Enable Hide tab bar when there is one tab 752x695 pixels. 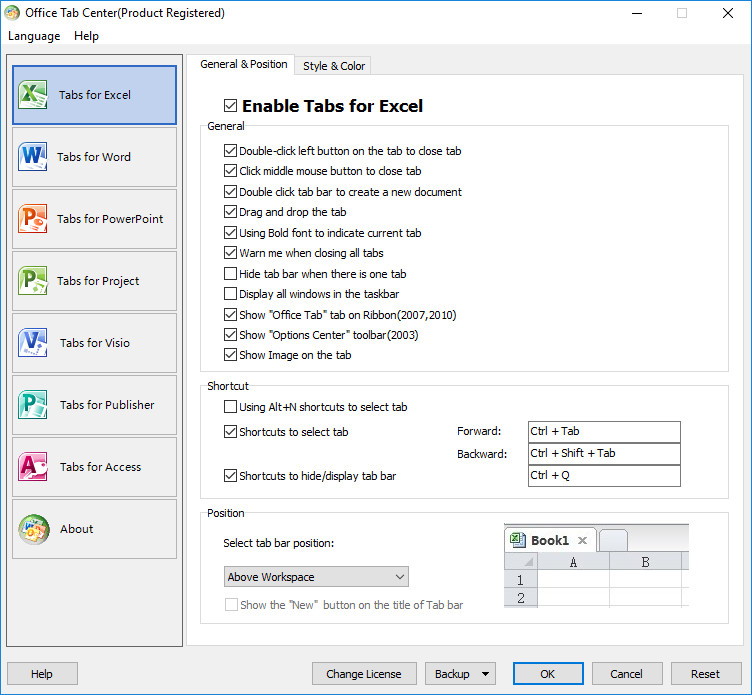click(230, 273)
